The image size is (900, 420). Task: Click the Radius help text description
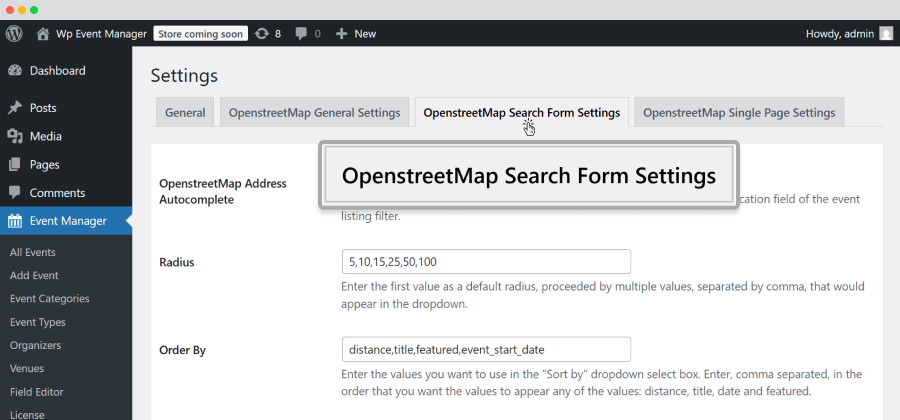point(603,295)
